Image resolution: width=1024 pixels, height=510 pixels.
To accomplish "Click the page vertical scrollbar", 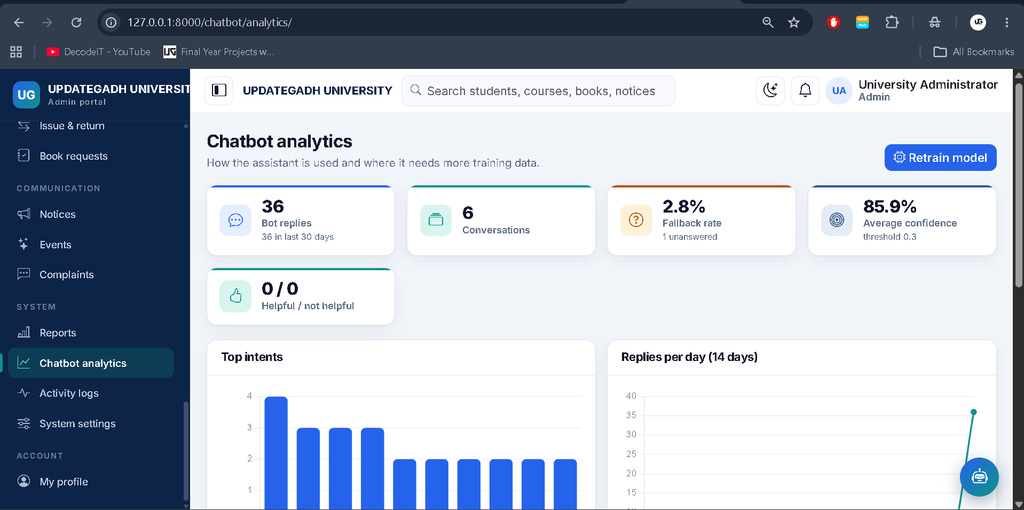I will (x=1019, y=186).
